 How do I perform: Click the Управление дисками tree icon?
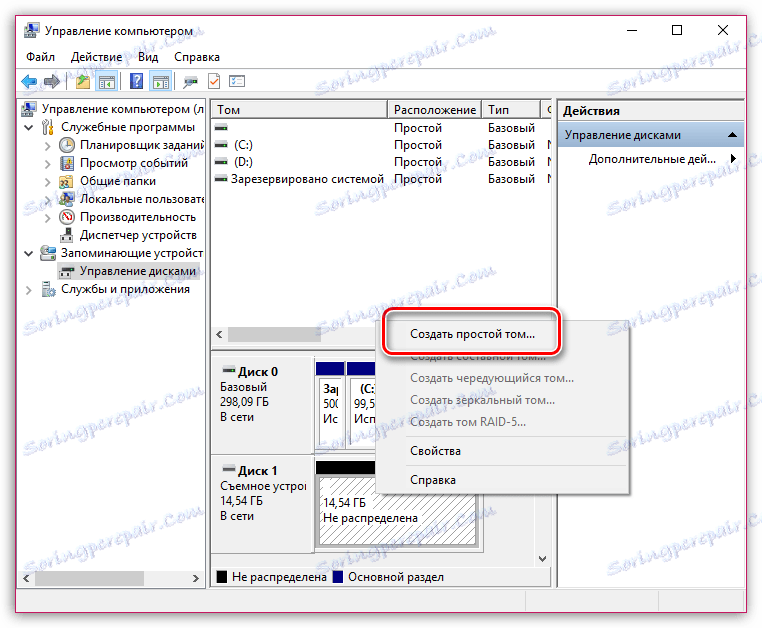click(x=67, y=272)
